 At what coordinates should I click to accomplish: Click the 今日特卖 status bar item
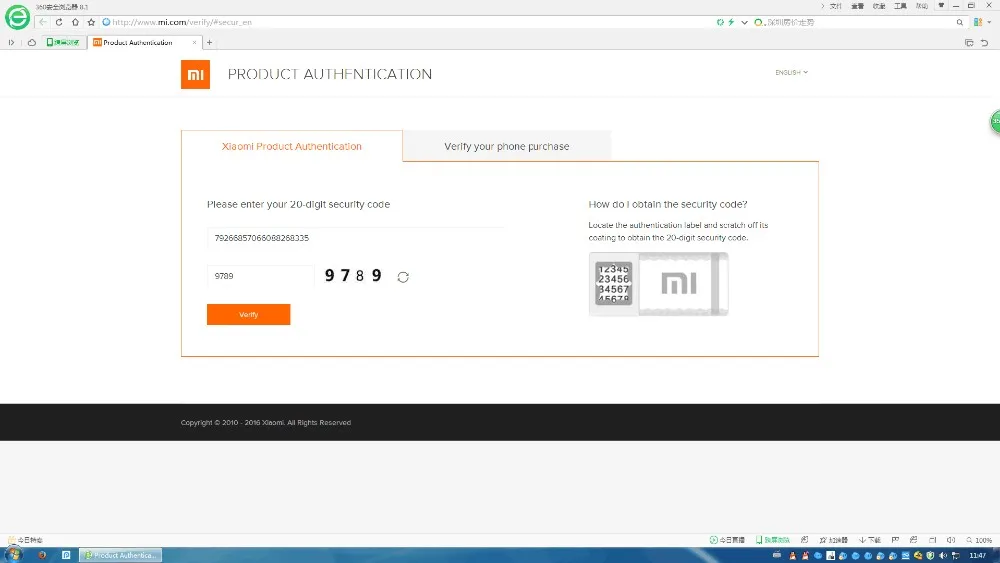tap(26, 540)
